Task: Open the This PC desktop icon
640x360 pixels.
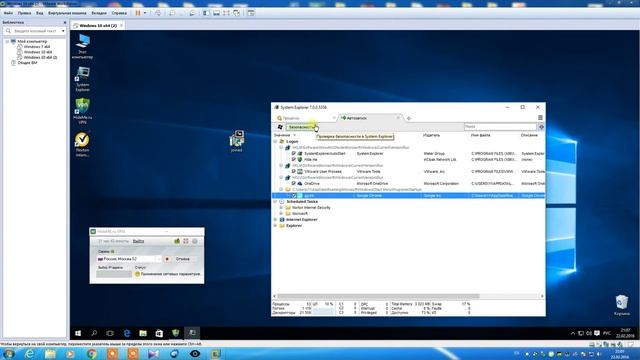Action: (x=82, y=46)
